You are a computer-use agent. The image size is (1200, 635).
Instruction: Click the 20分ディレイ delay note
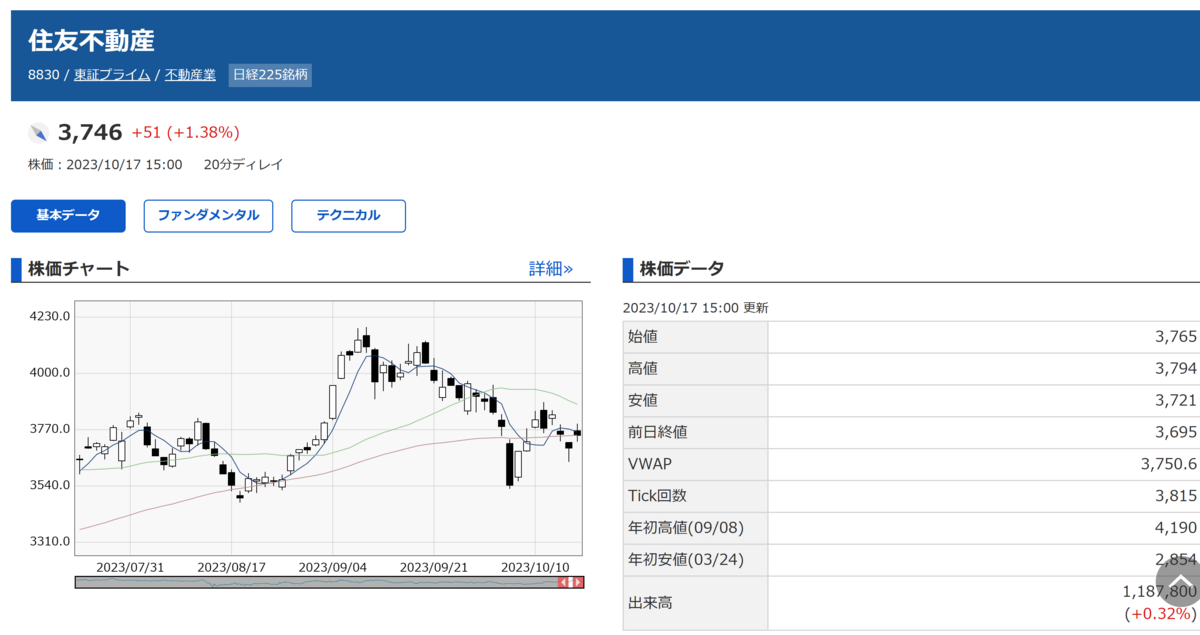tap(243, 164)
